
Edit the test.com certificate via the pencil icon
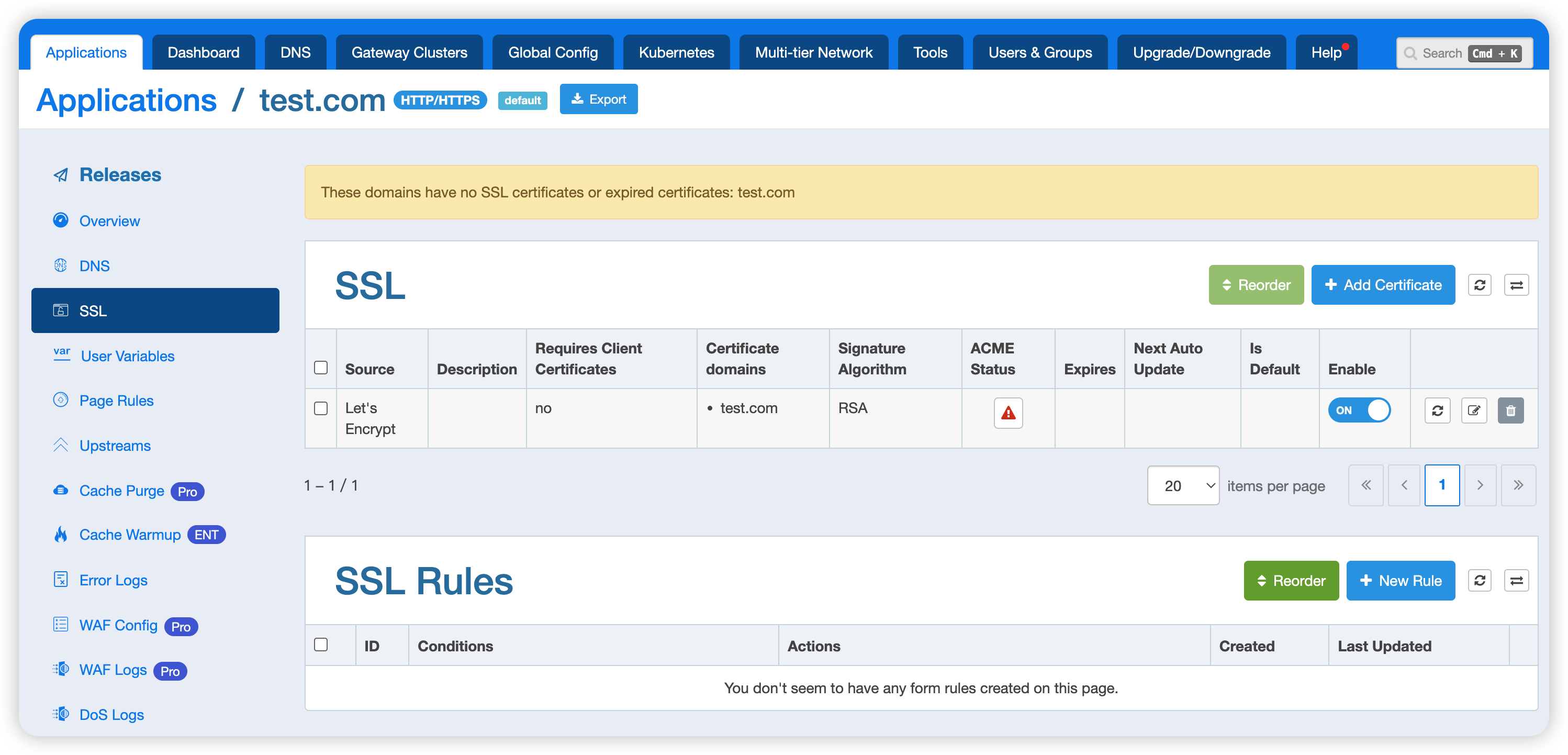pyautogui.click(x=1474, y=410)
